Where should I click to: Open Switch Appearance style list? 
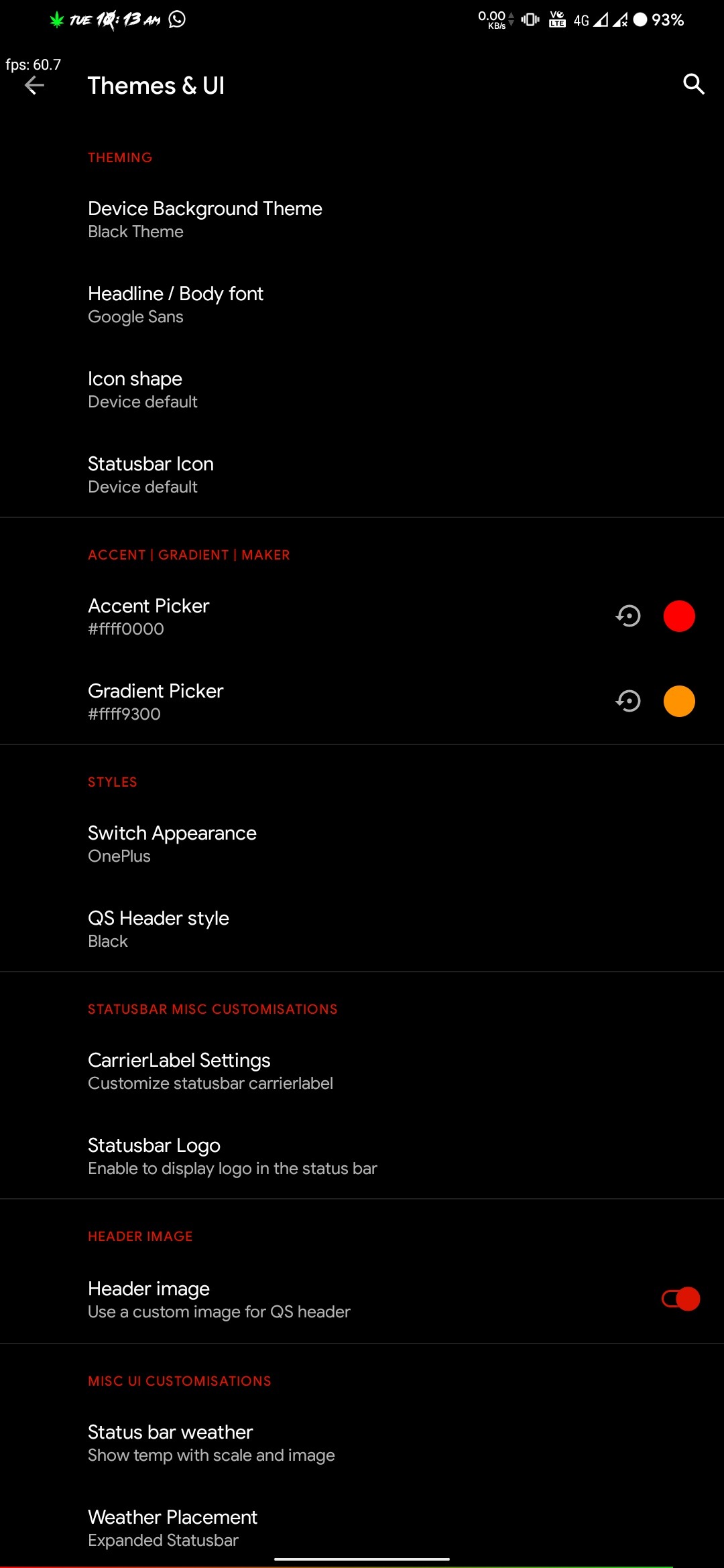(172, 844)
